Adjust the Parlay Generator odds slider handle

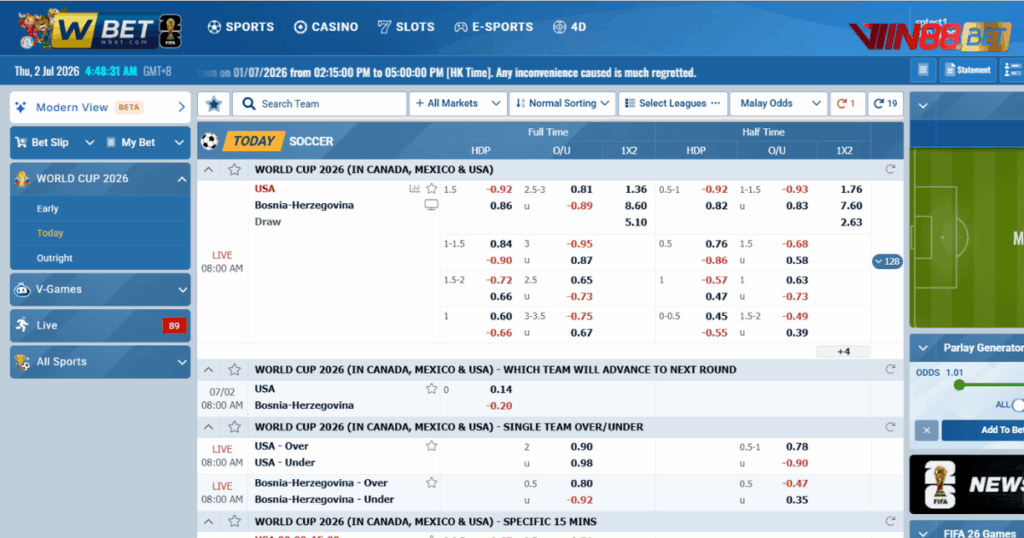tap(959, 385)
